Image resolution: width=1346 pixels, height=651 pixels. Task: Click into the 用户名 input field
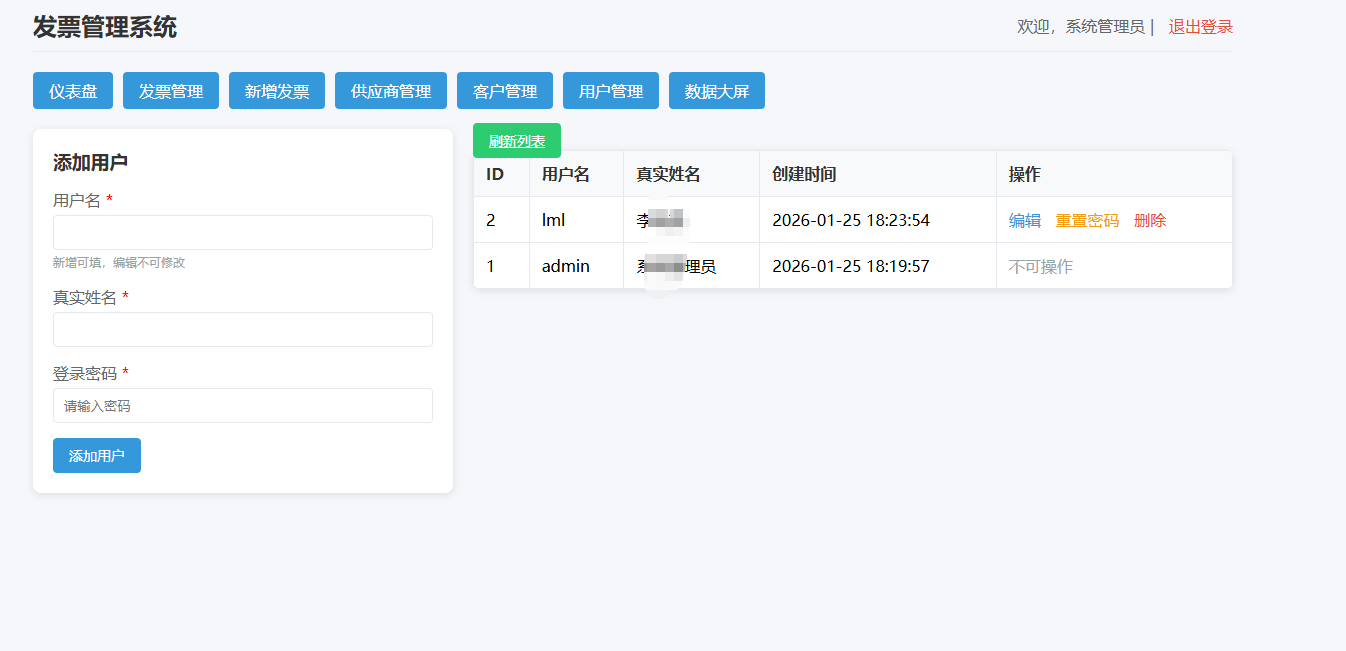pyautogui.click(x=243, y=232)
